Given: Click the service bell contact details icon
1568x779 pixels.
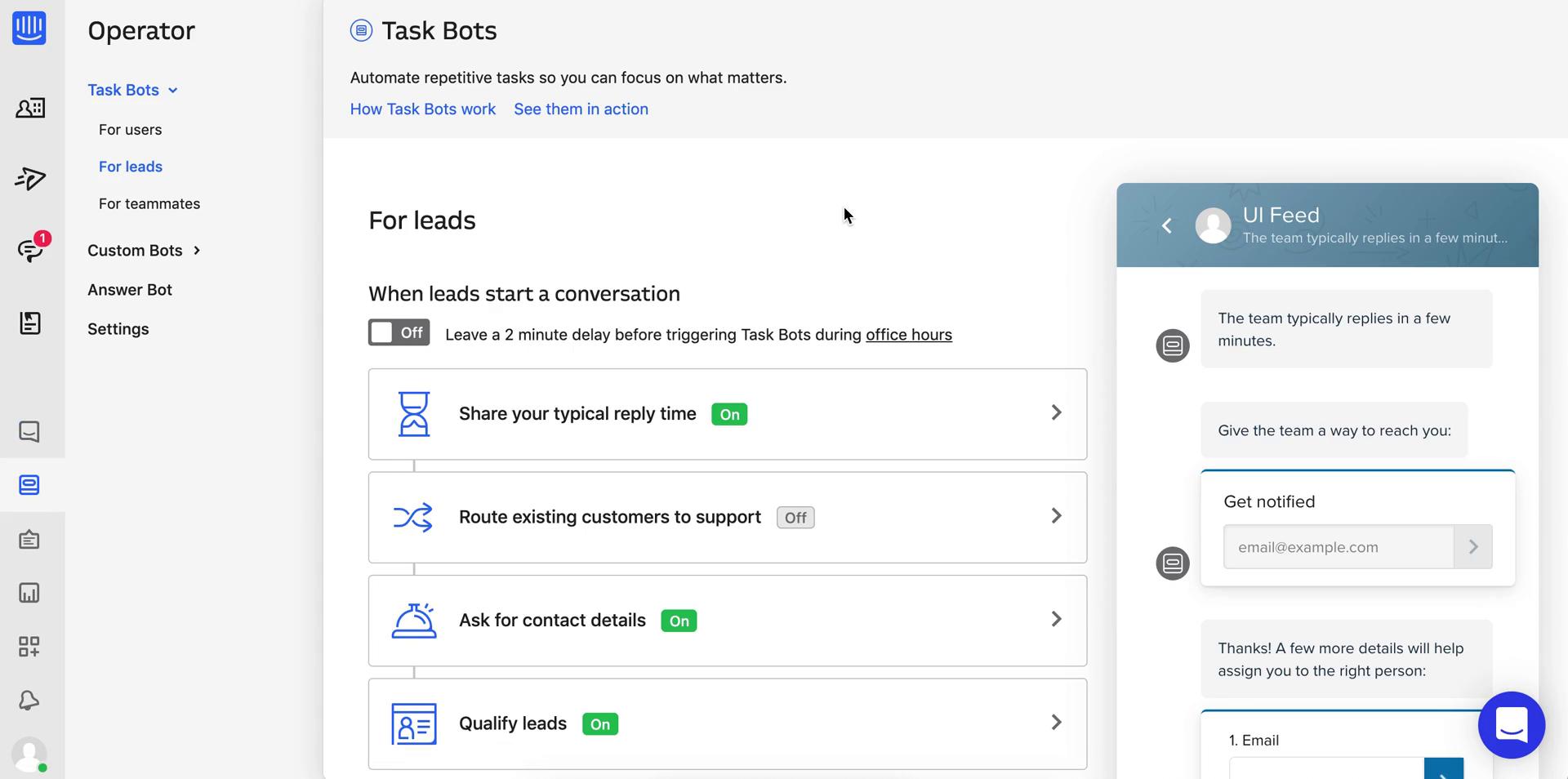Looking at the screenshot, I should pyautogui.click(x=414, y=621).
